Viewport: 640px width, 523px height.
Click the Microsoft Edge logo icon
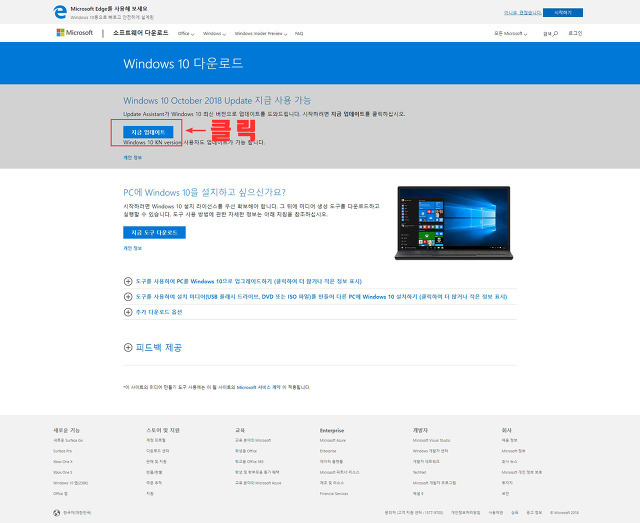tap(60, 12)
